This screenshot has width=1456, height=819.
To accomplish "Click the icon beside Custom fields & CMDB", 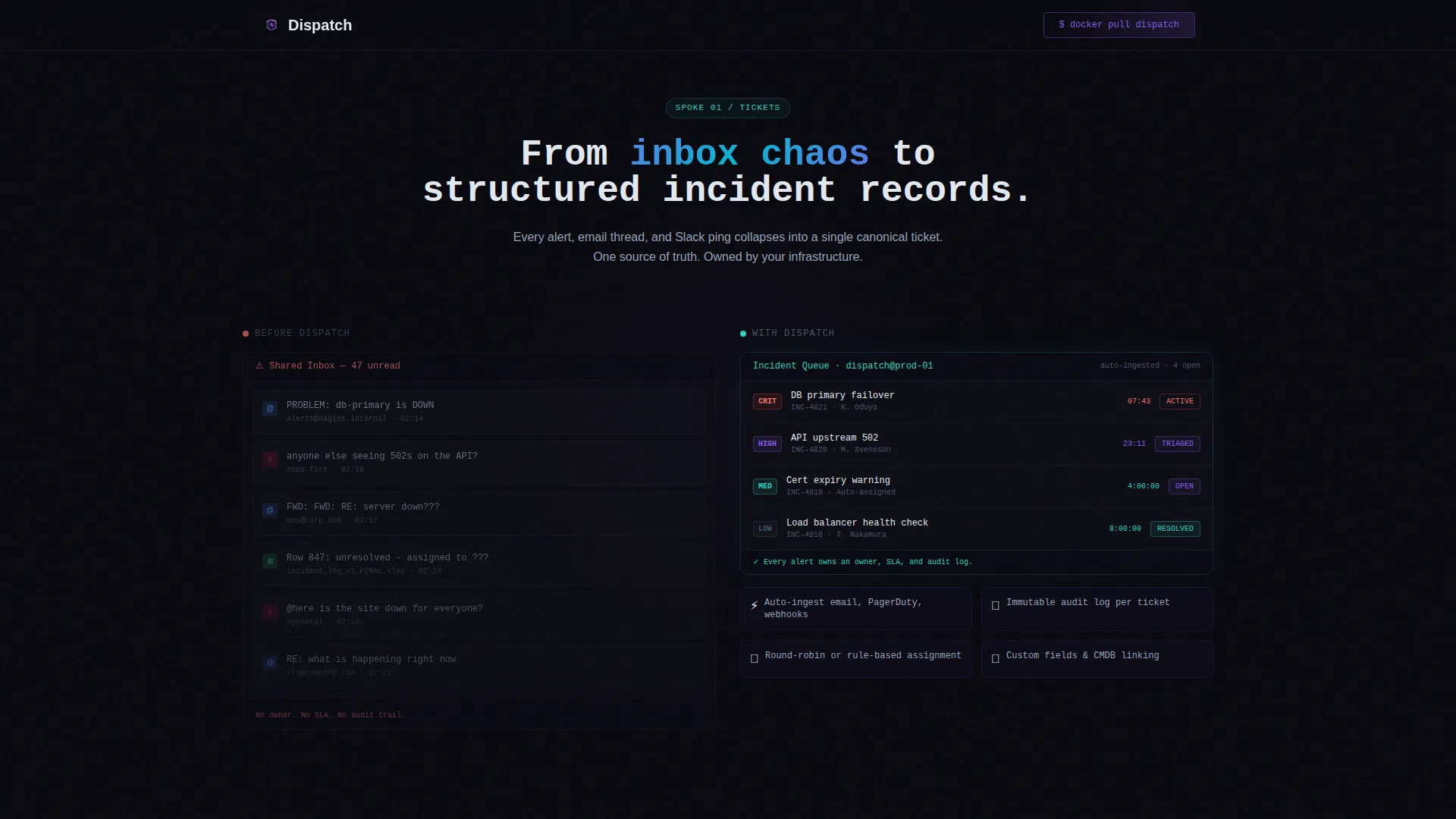I will (x=995, y=658).
